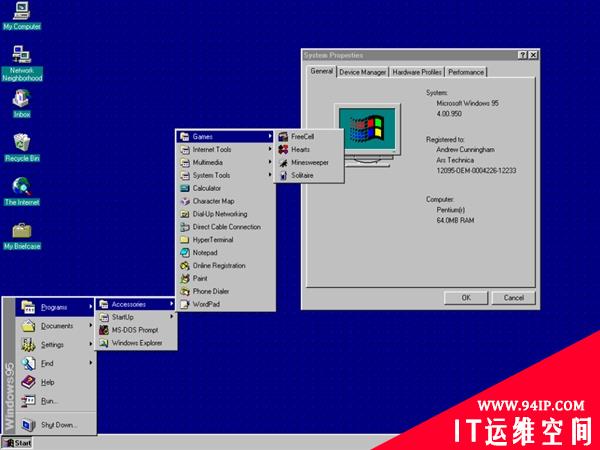The height and width of the screenshot is (450, 600).
Task: Open the HyperTerminal folder entry
Action: 226,240
